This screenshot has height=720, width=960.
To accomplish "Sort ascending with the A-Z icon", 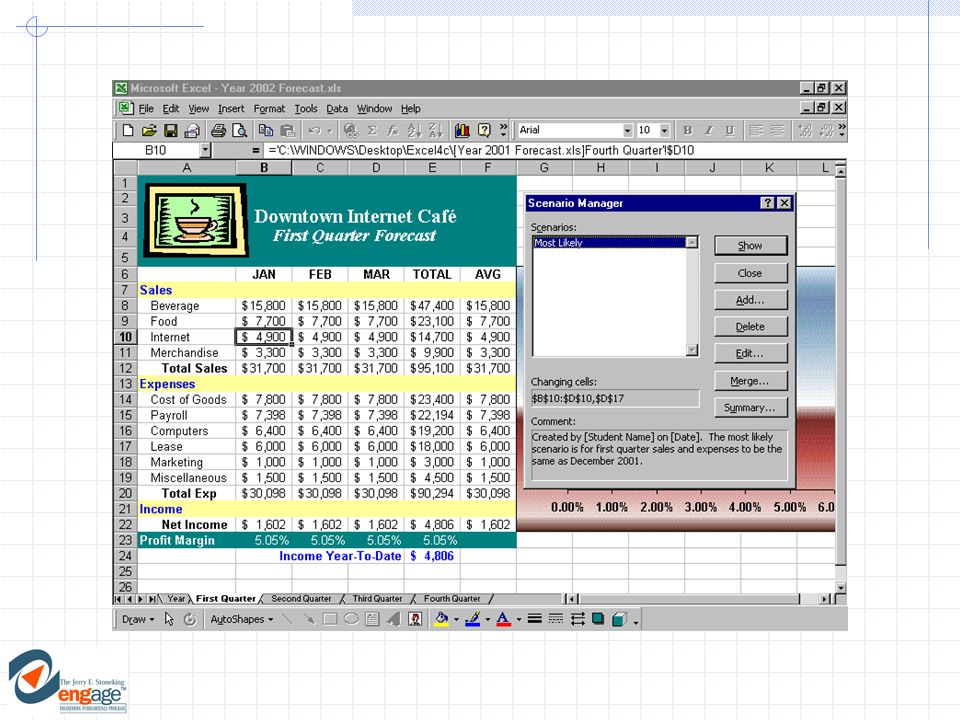I will 414,130.
